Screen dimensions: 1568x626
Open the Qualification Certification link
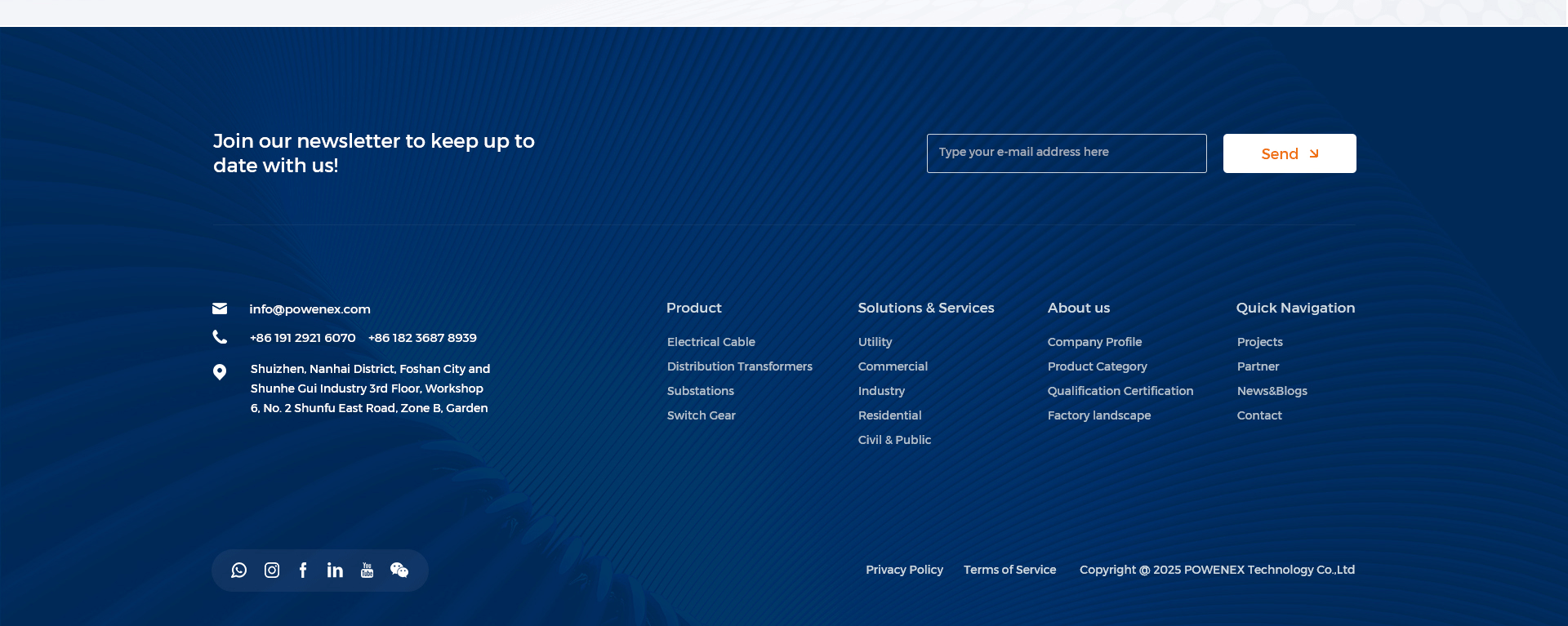(1120, 391)
